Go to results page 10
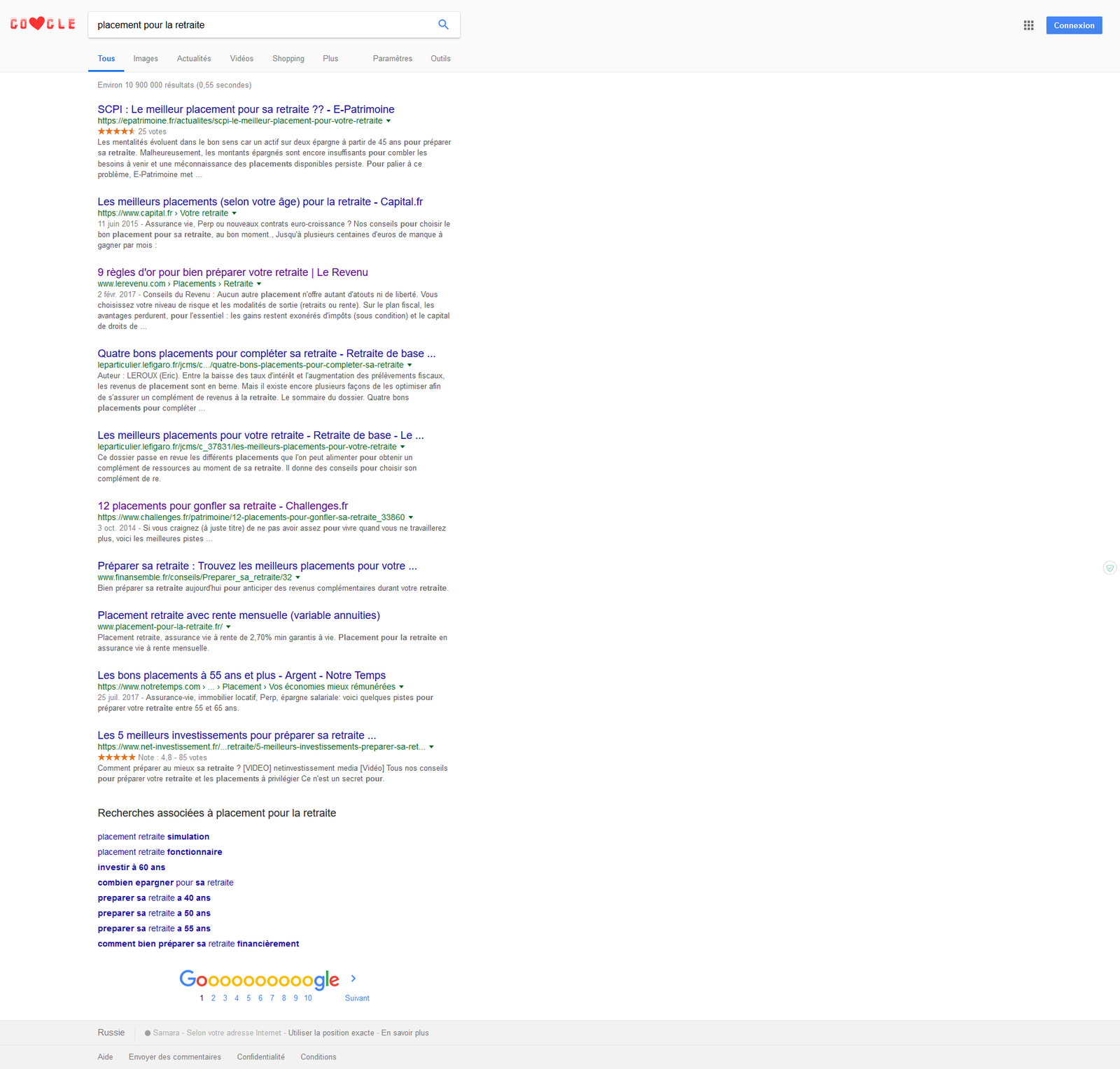The width and height of the screenshot is (1120, 1069). pos(308,998)
